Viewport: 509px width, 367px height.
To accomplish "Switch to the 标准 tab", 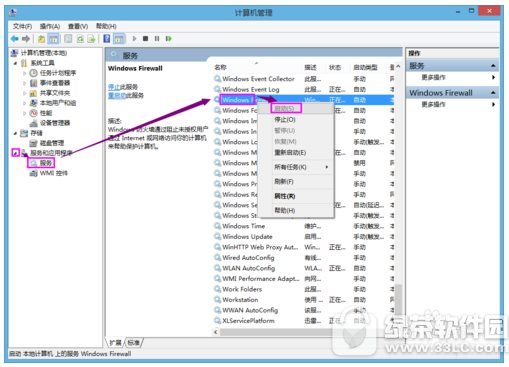I will click(x=134, y=343).
